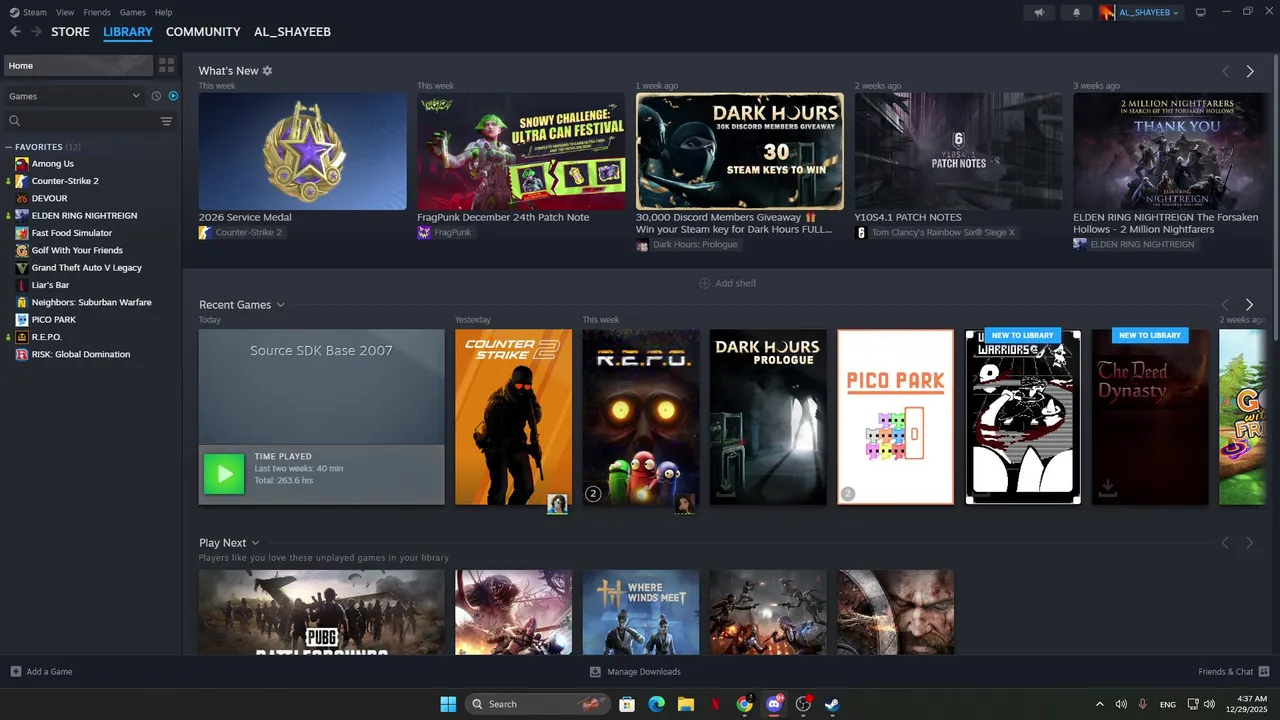This screenshot has height=720, width=1280.
Task: Expand the Games type dropdown
Action: tap(75, 96)
